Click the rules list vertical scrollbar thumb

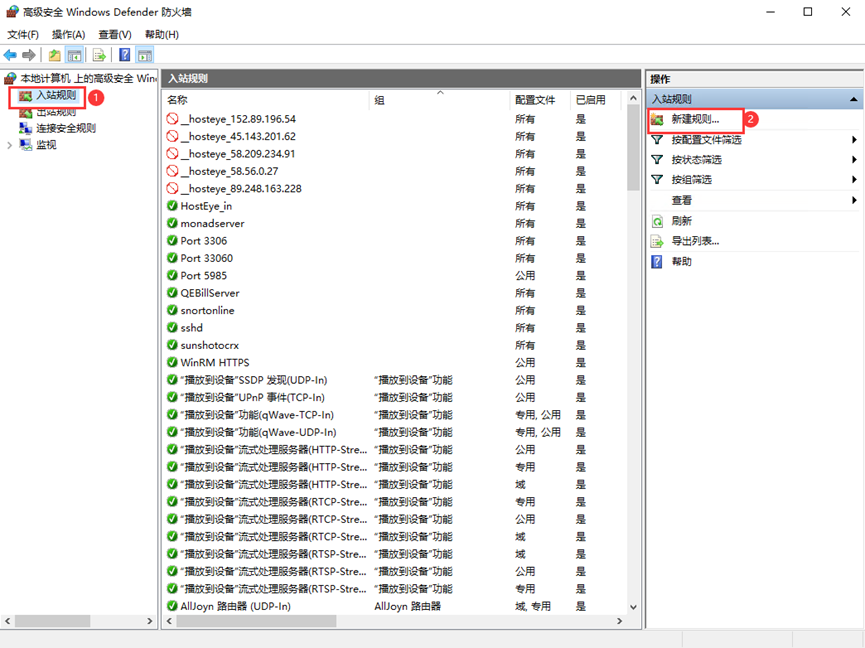pos(633,149)
